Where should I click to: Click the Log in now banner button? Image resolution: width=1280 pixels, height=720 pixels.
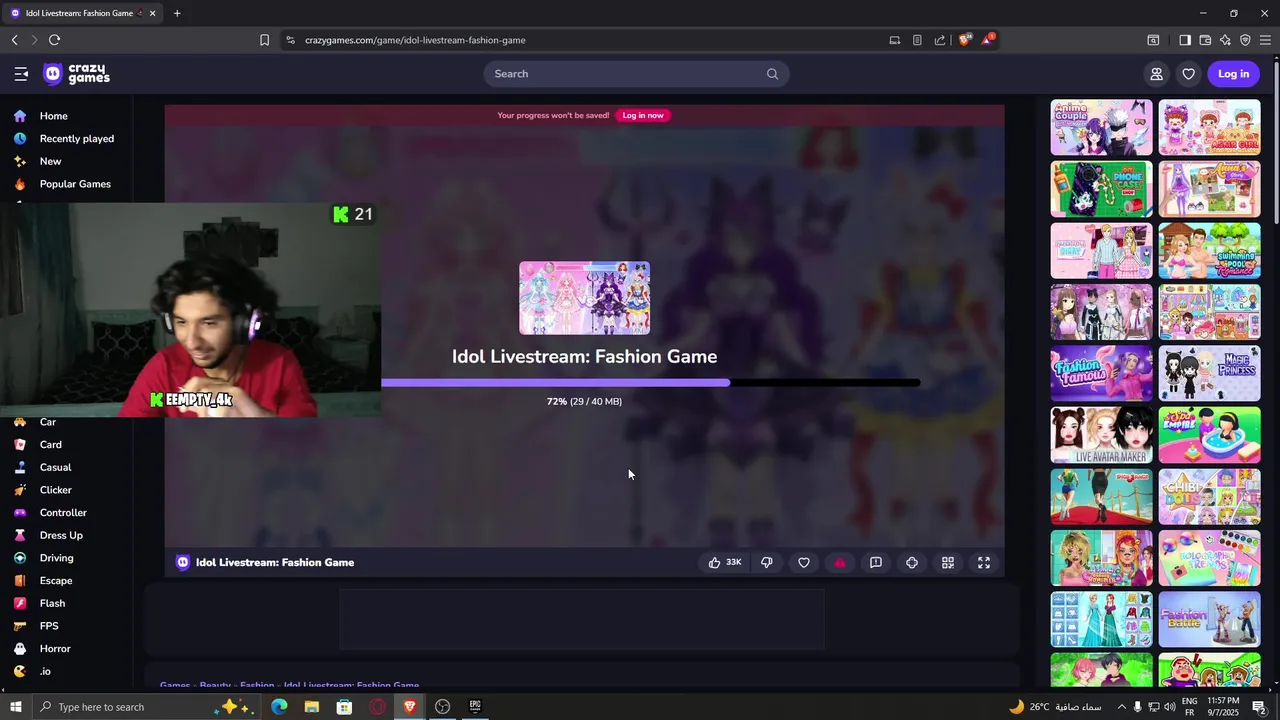click(x=643, y=115)
